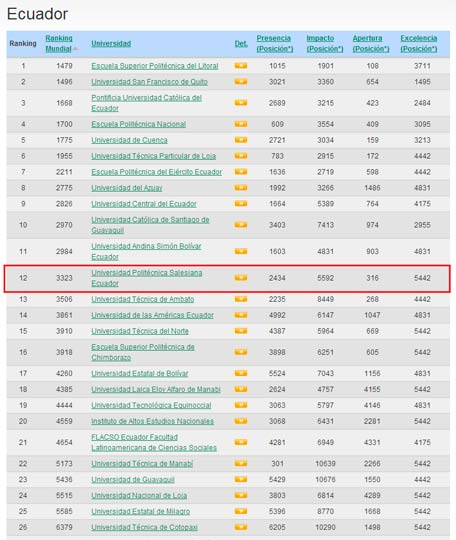Open details icon for Universidad Técnica Particular de Loja

point(241,156)
